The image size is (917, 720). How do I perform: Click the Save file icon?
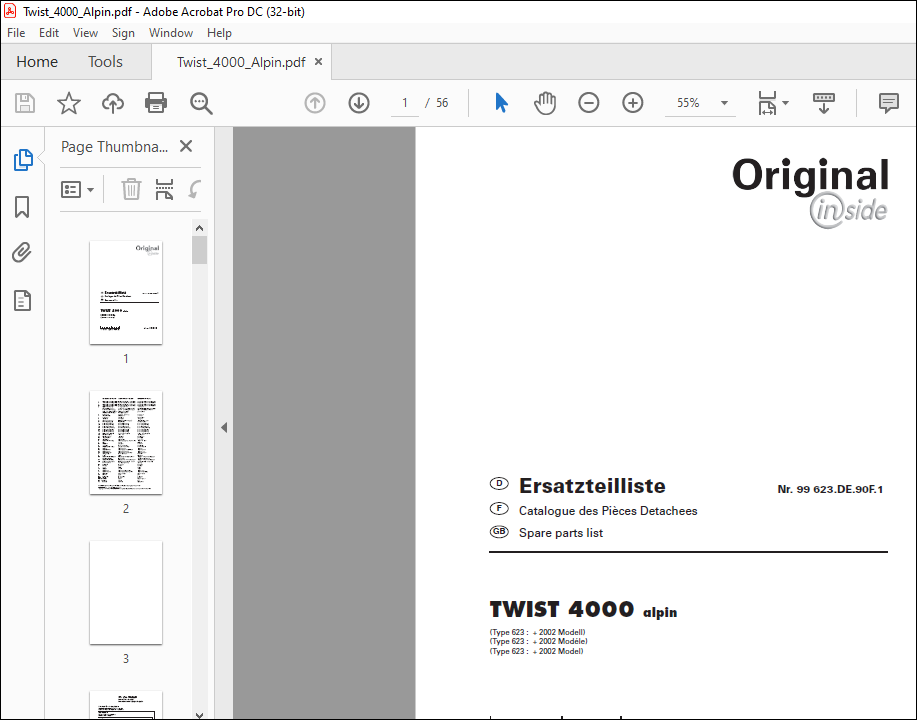coord(25,104)
